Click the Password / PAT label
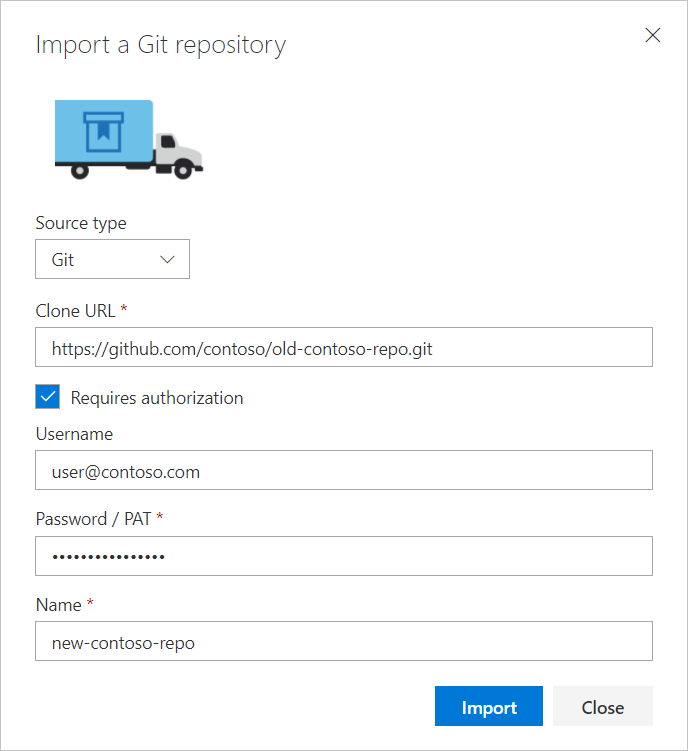Image resolution: width=688 pixels, height=751 pixels. pos(91,519)
